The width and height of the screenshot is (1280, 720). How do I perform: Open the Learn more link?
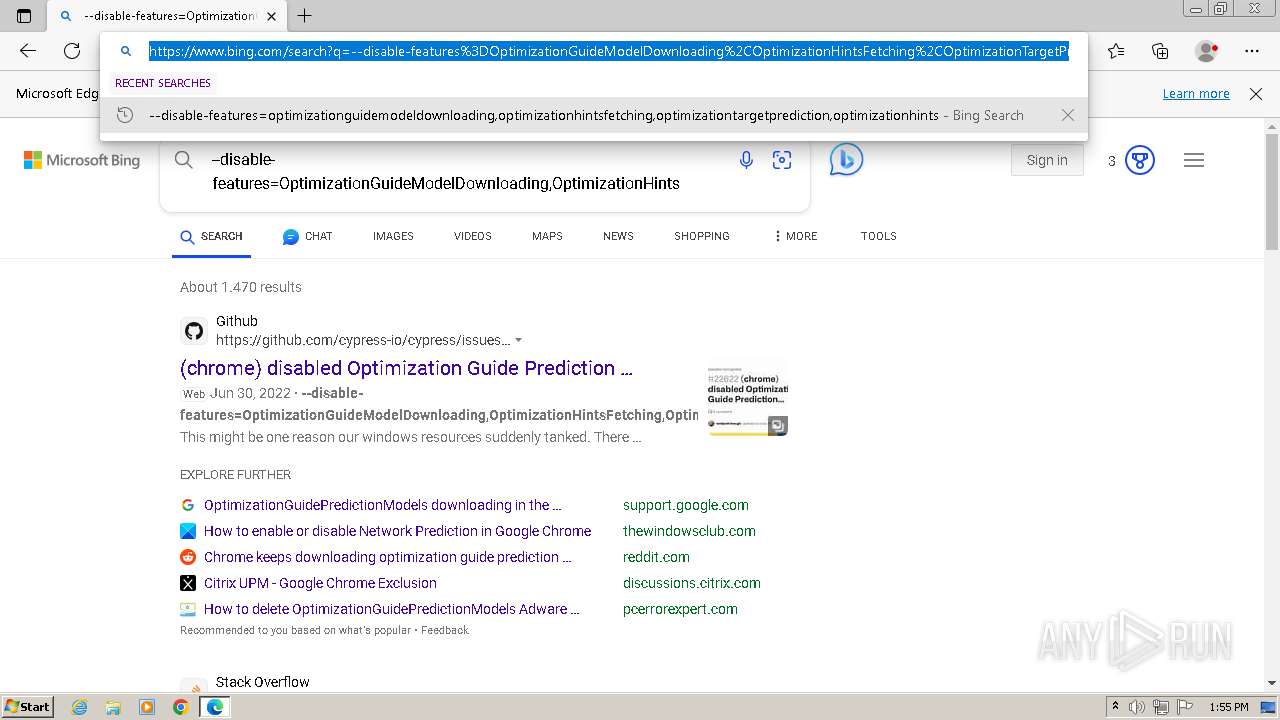point(1196,94)
